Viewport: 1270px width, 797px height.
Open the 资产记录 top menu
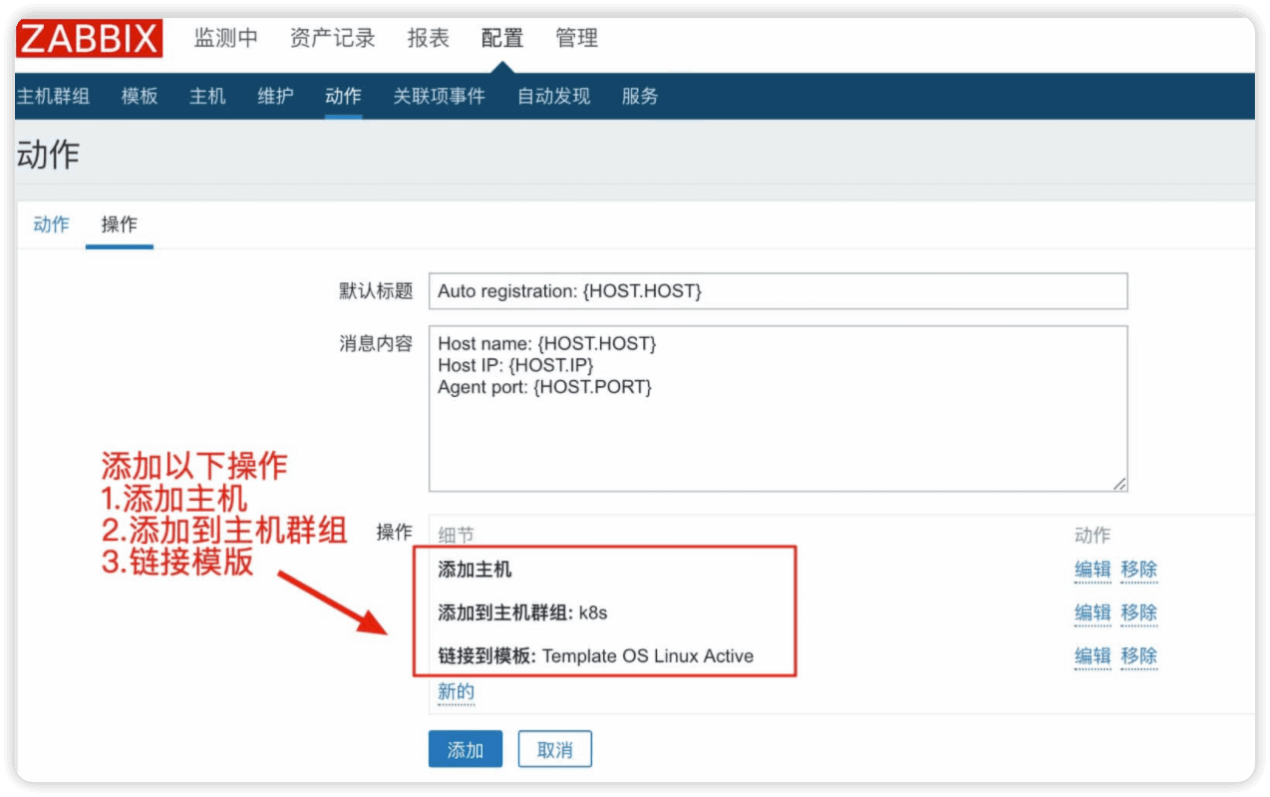(x=333, y=38)
